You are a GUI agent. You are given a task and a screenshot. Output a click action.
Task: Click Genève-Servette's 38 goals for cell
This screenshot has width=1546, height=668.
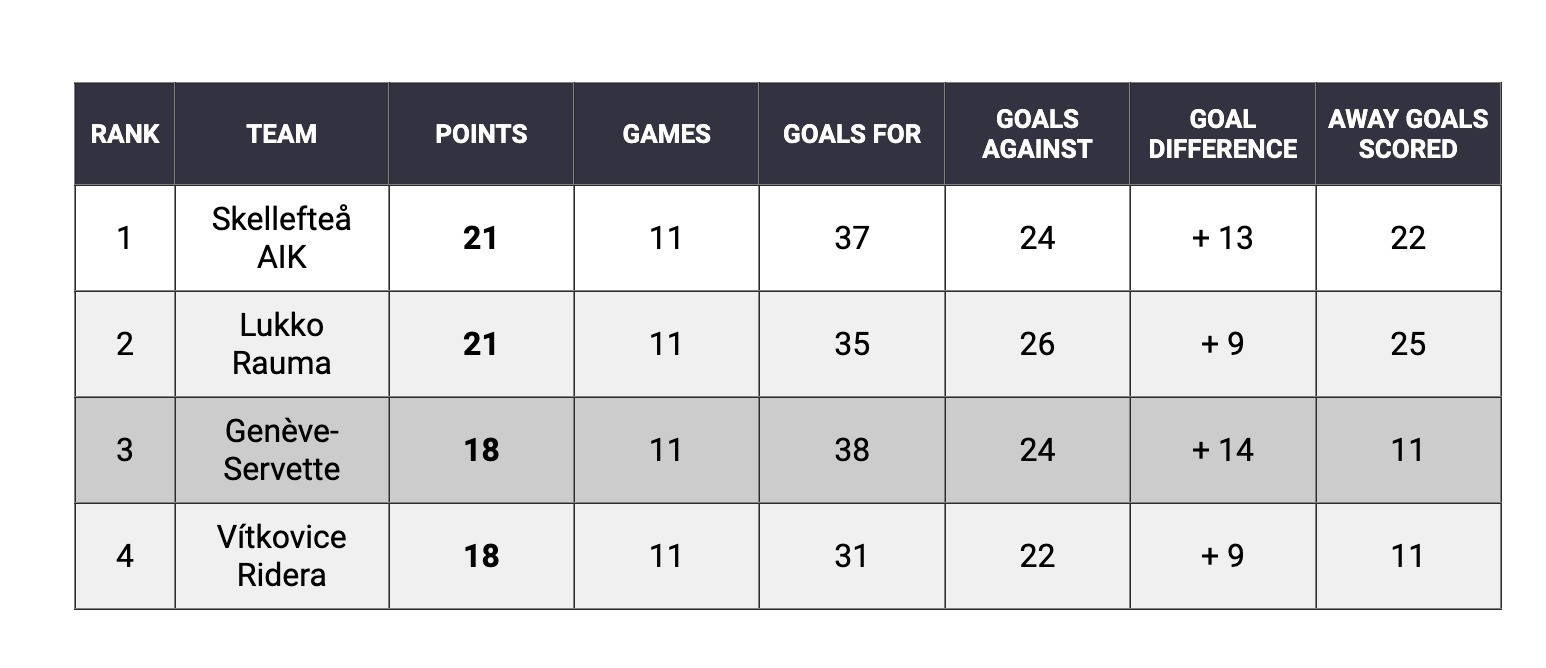(851, 450)
